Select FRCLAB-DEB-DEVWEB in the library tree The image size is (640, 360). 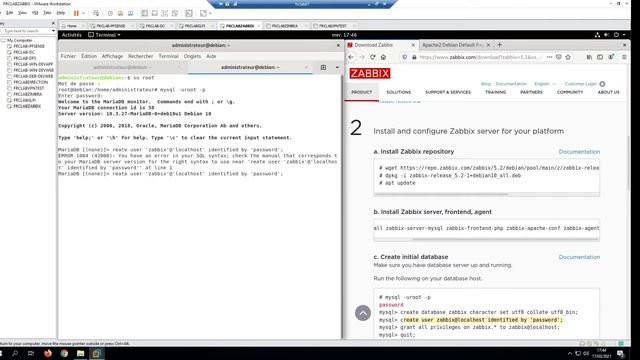[33, 76]
